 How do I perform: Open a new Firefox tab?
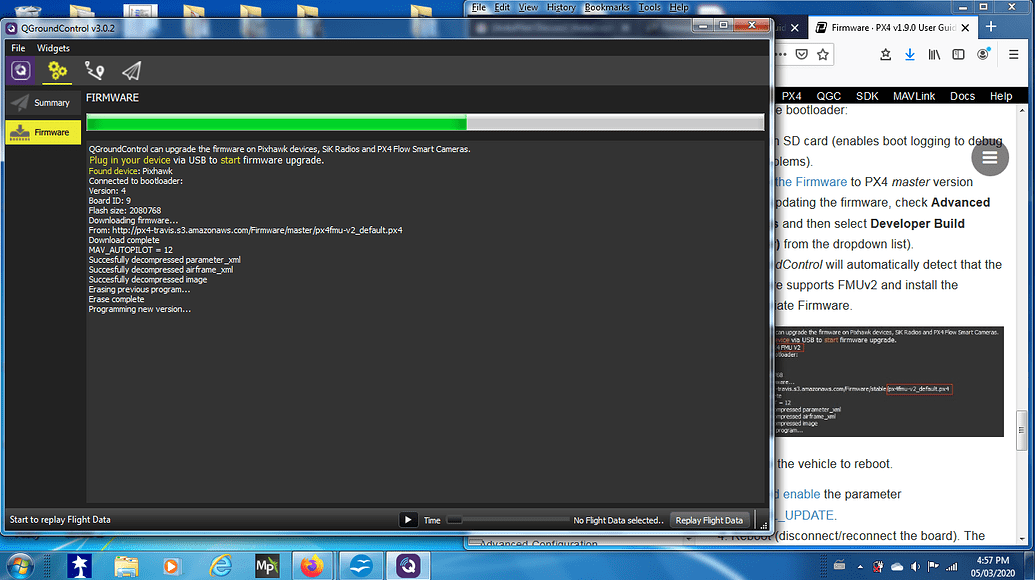991,26
